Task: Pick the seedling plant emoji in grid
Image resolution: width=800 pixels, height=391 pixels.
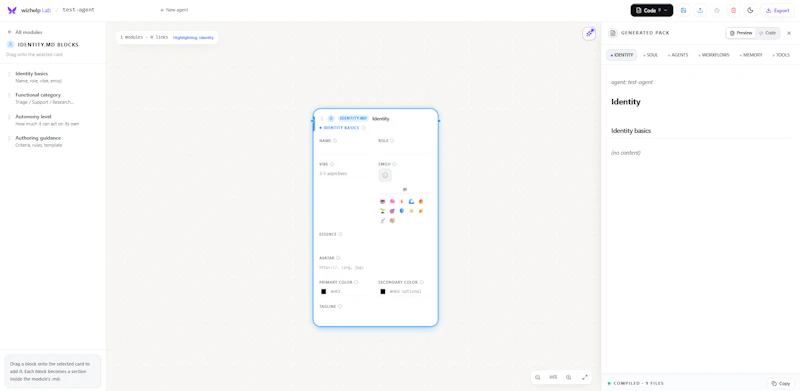Action: coord(383,211)
